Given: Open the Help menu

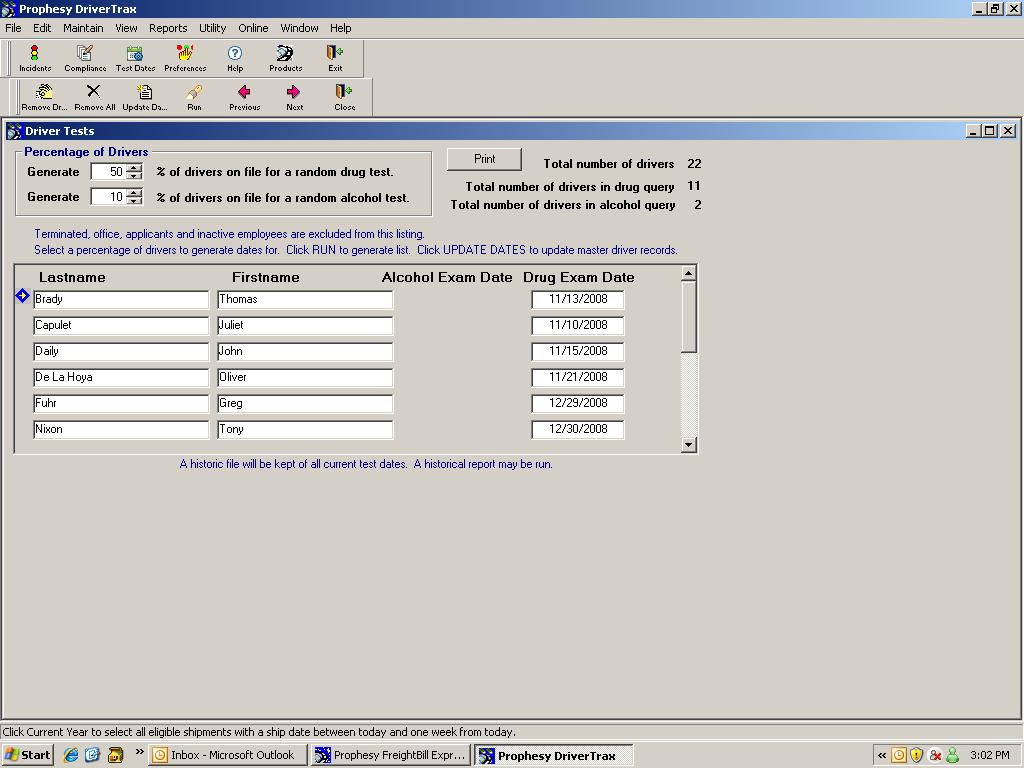Looking at the screenshot, I should (x=340, y=28).
